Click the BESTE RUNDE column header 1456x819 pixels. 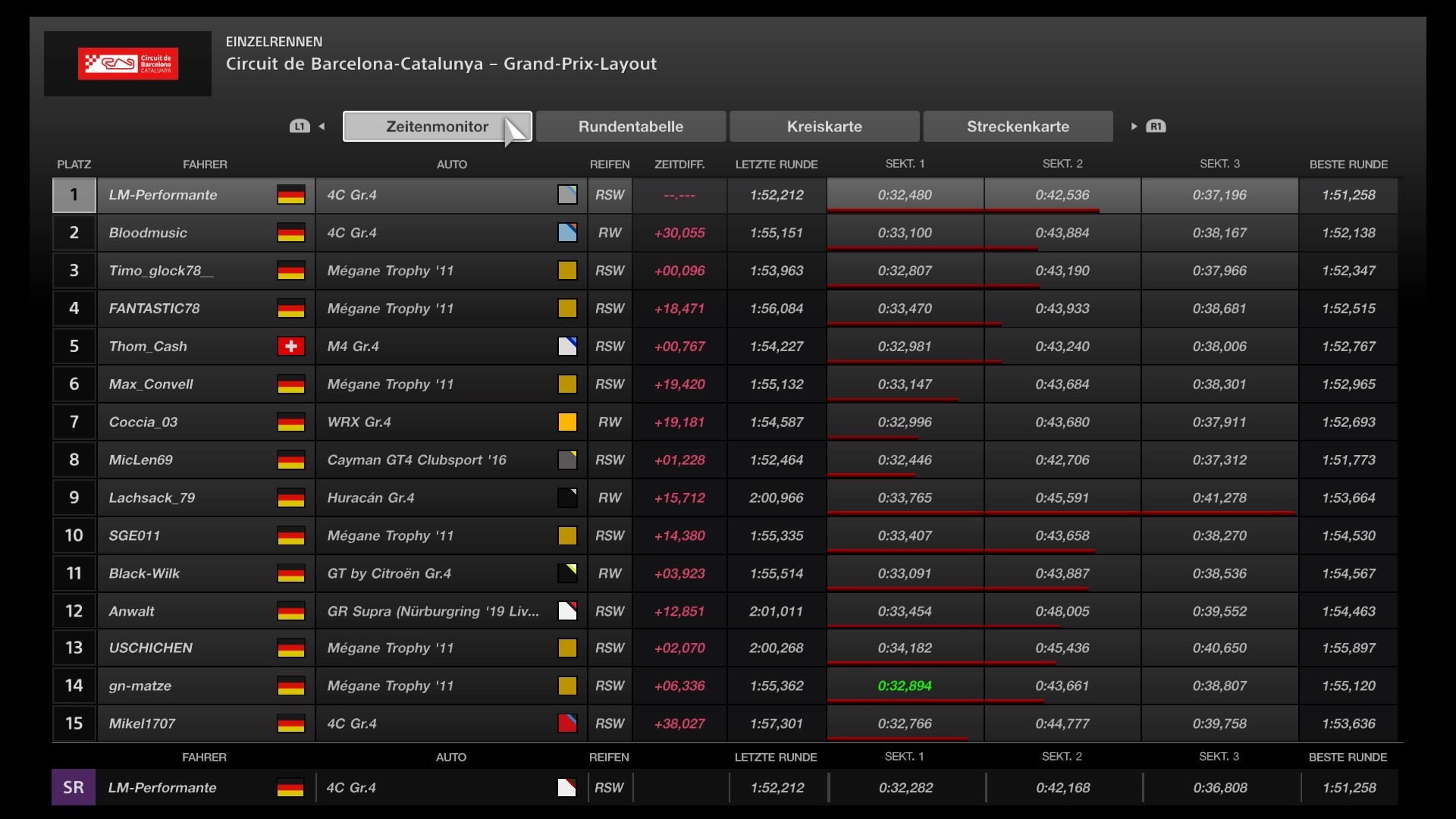click(1348, 165)
